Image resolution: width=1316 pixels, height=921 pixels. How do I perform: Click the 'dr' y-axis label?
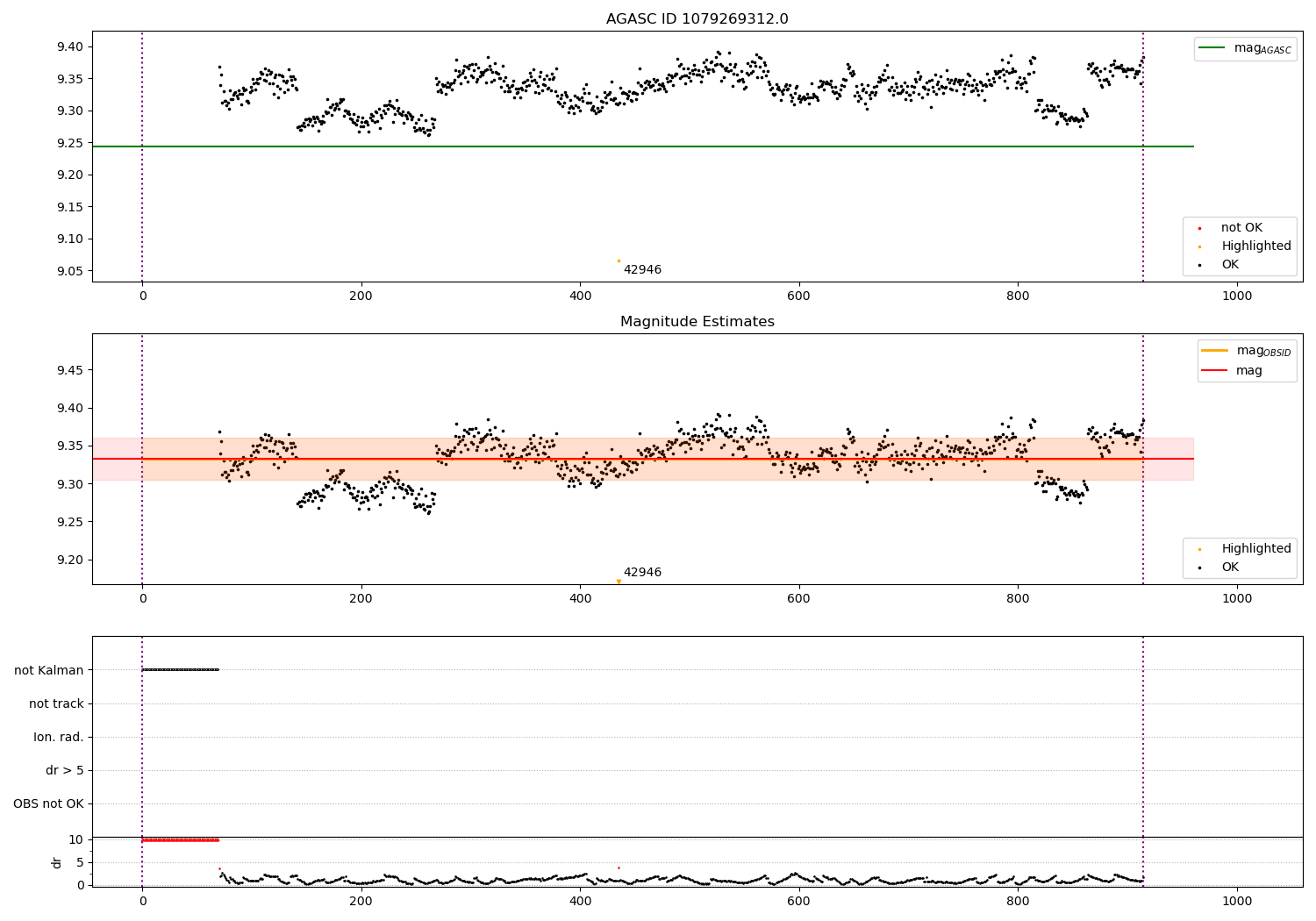[57, 862]
